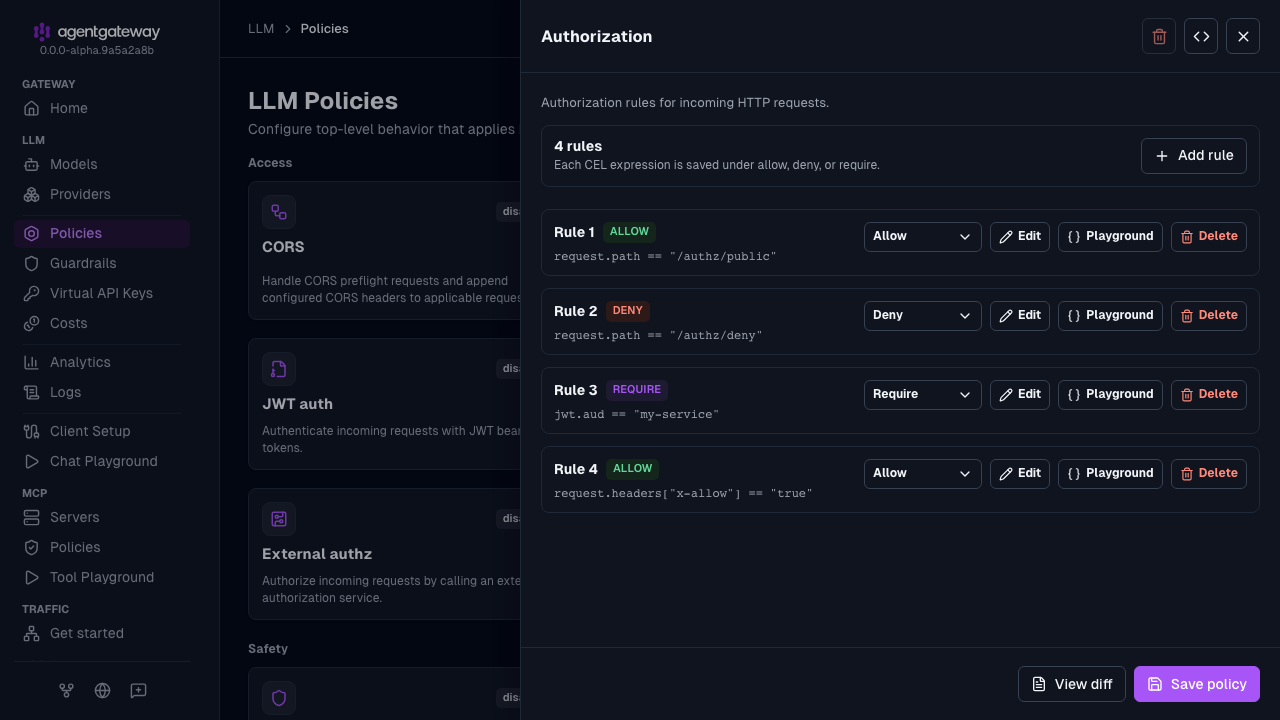Close the Authorization panel

tap(1243, 36)
